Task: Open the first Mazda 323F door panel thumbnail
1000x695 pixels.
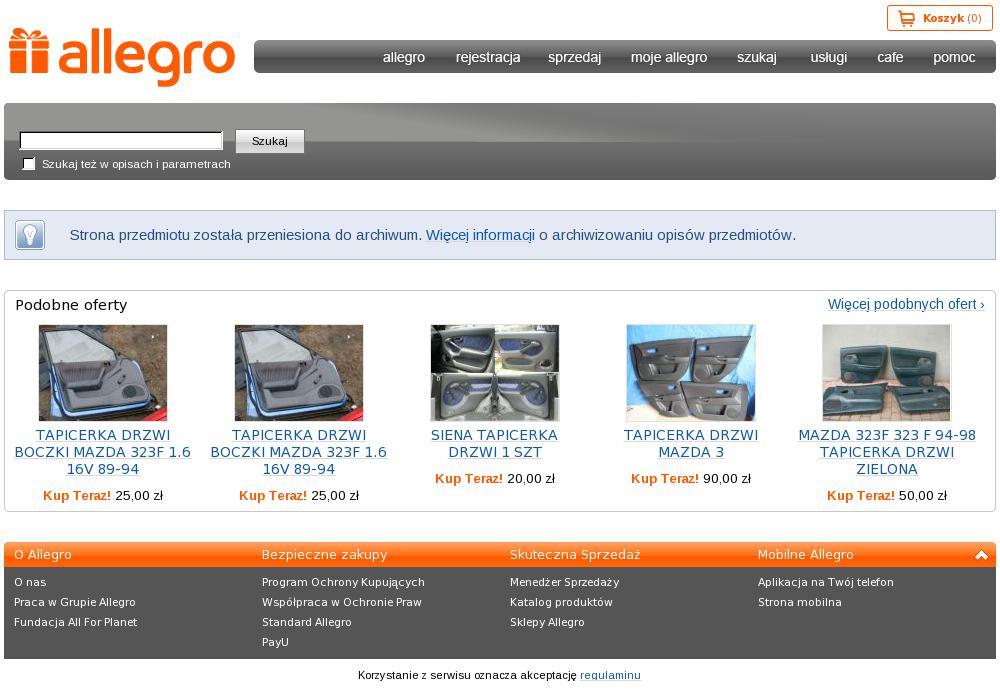Action: coord(103,373)
